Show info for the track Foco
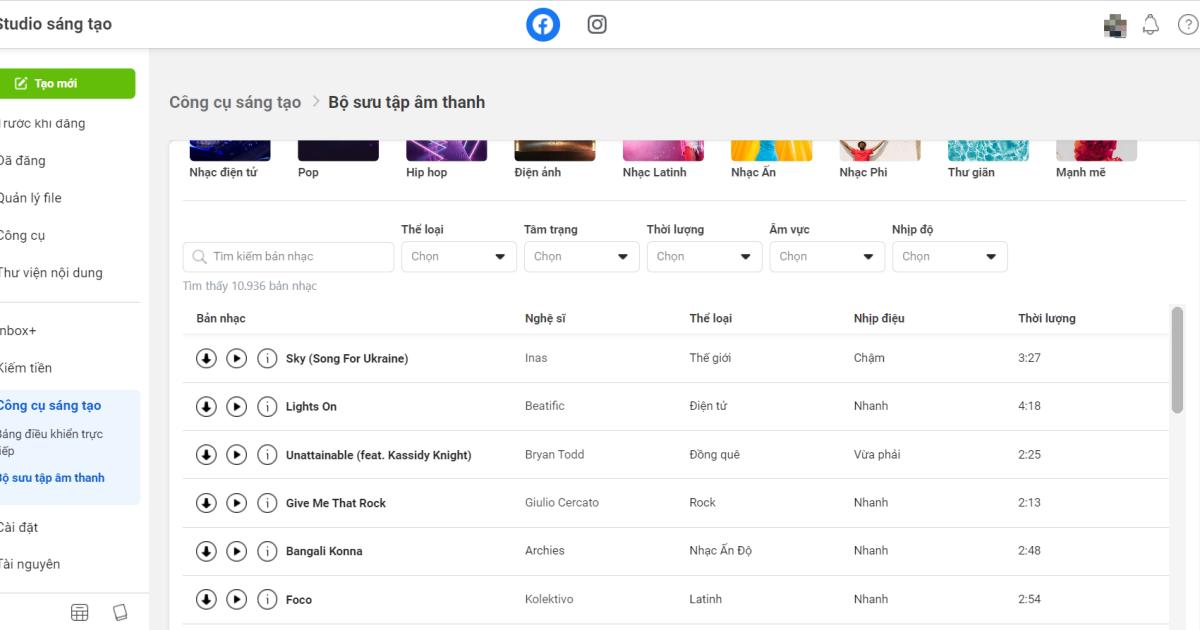Screen dimensions: 1200x630 [267, 599]
